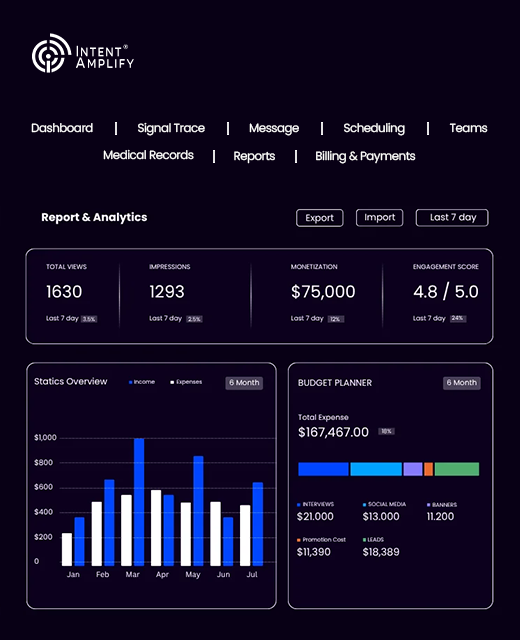Click the Promotion Cost legend square
This screenshot has width=520, height=640.
coord(299,540)
